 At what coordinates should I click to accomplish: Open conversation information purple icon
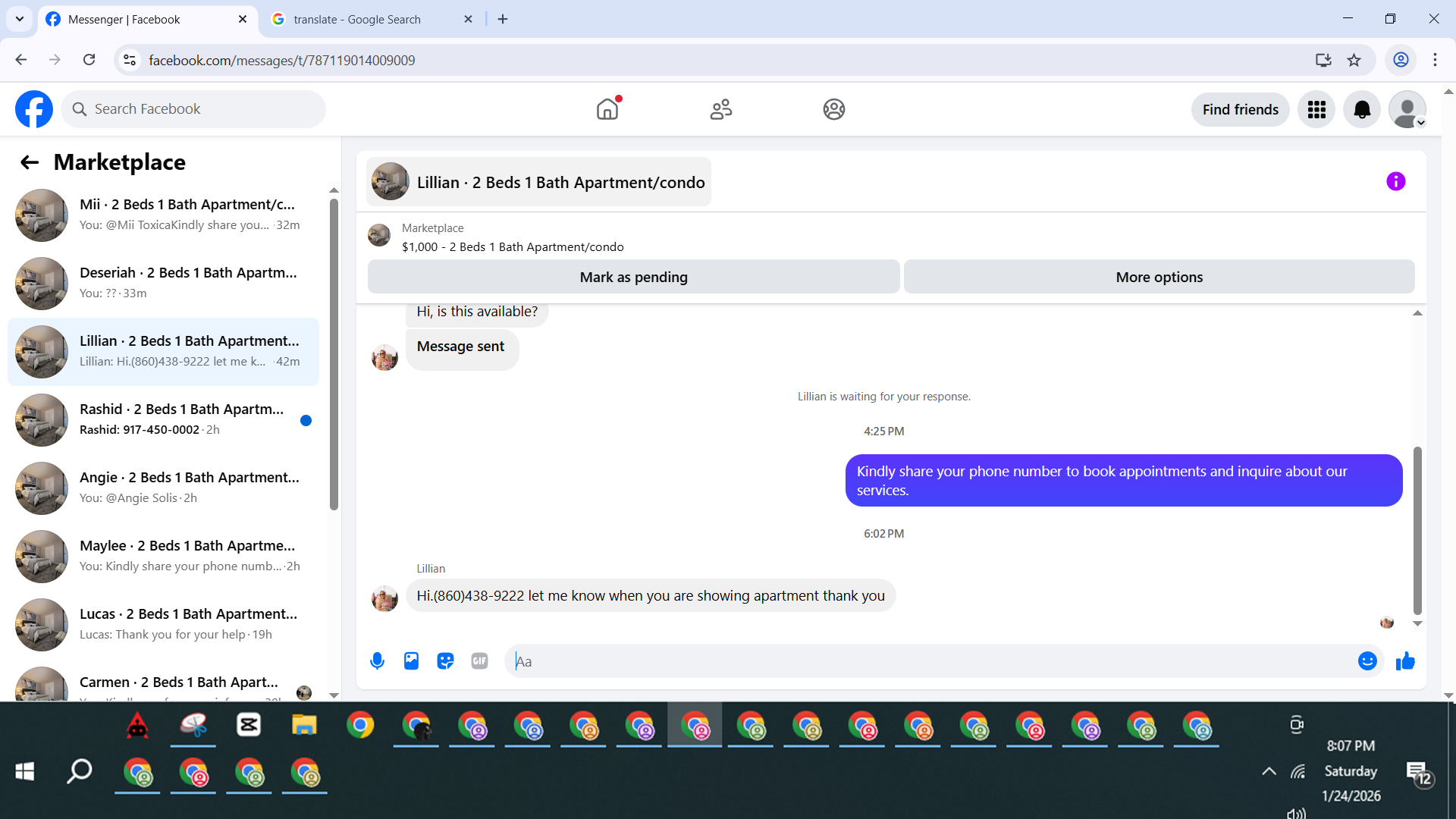[1395, 181]
